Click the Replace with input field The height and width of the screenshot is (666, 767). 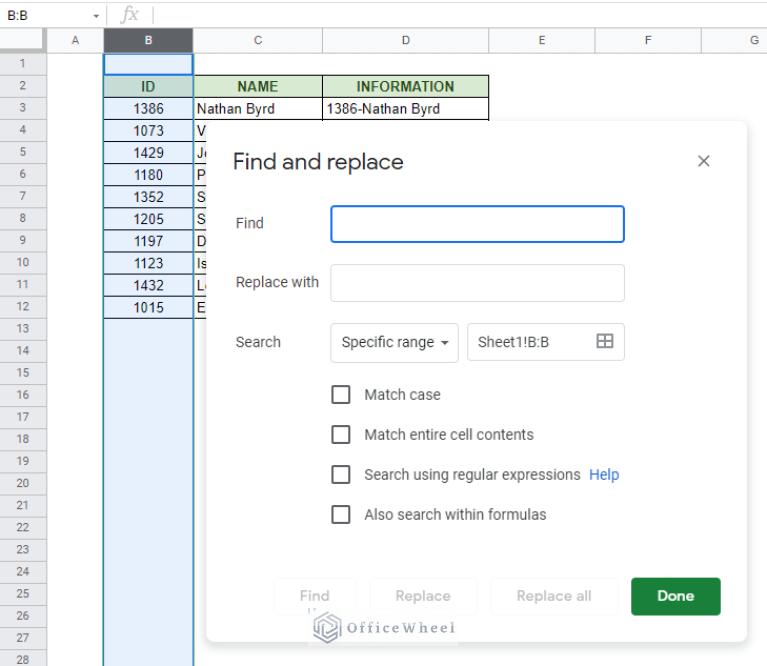click(x=477, y=283)
